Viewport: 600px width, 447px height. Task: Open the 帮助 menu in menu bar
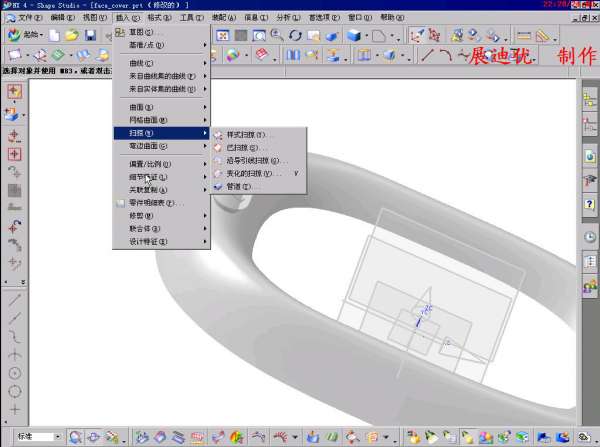(387, 18)
